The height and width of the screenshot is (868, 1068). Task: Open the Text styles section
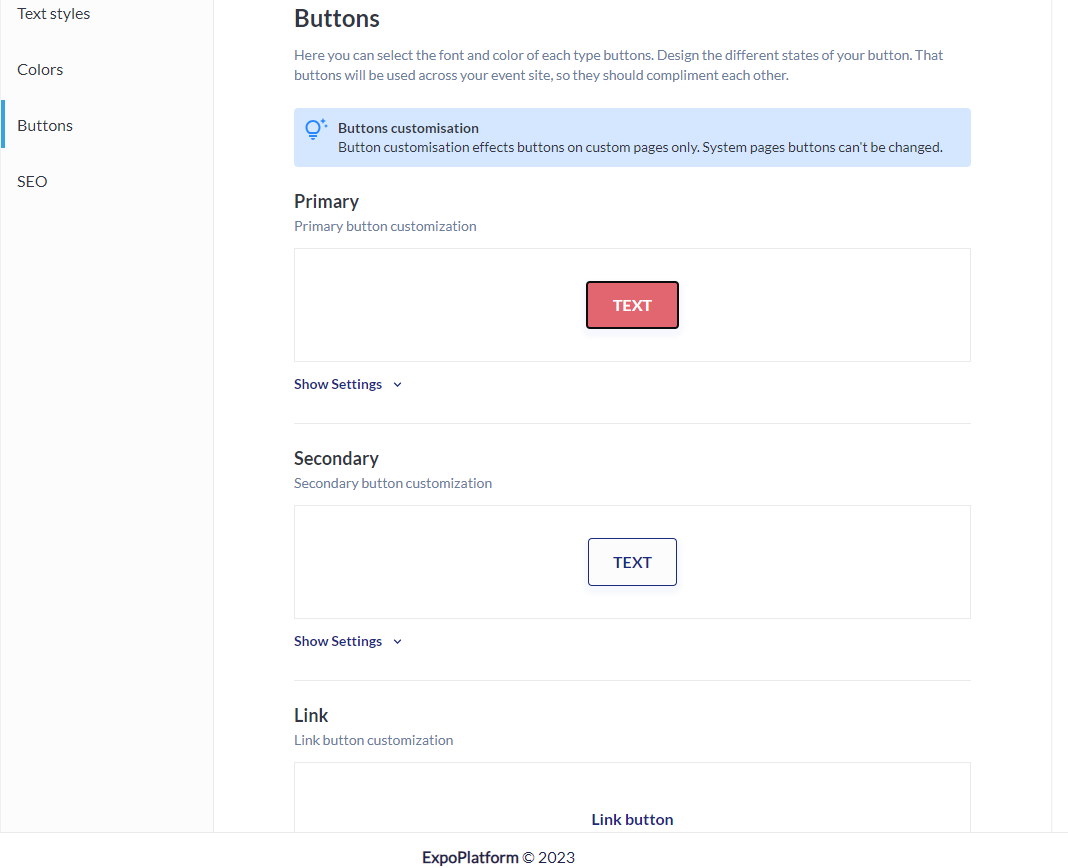pyautogui.click(x=54, y=14)
